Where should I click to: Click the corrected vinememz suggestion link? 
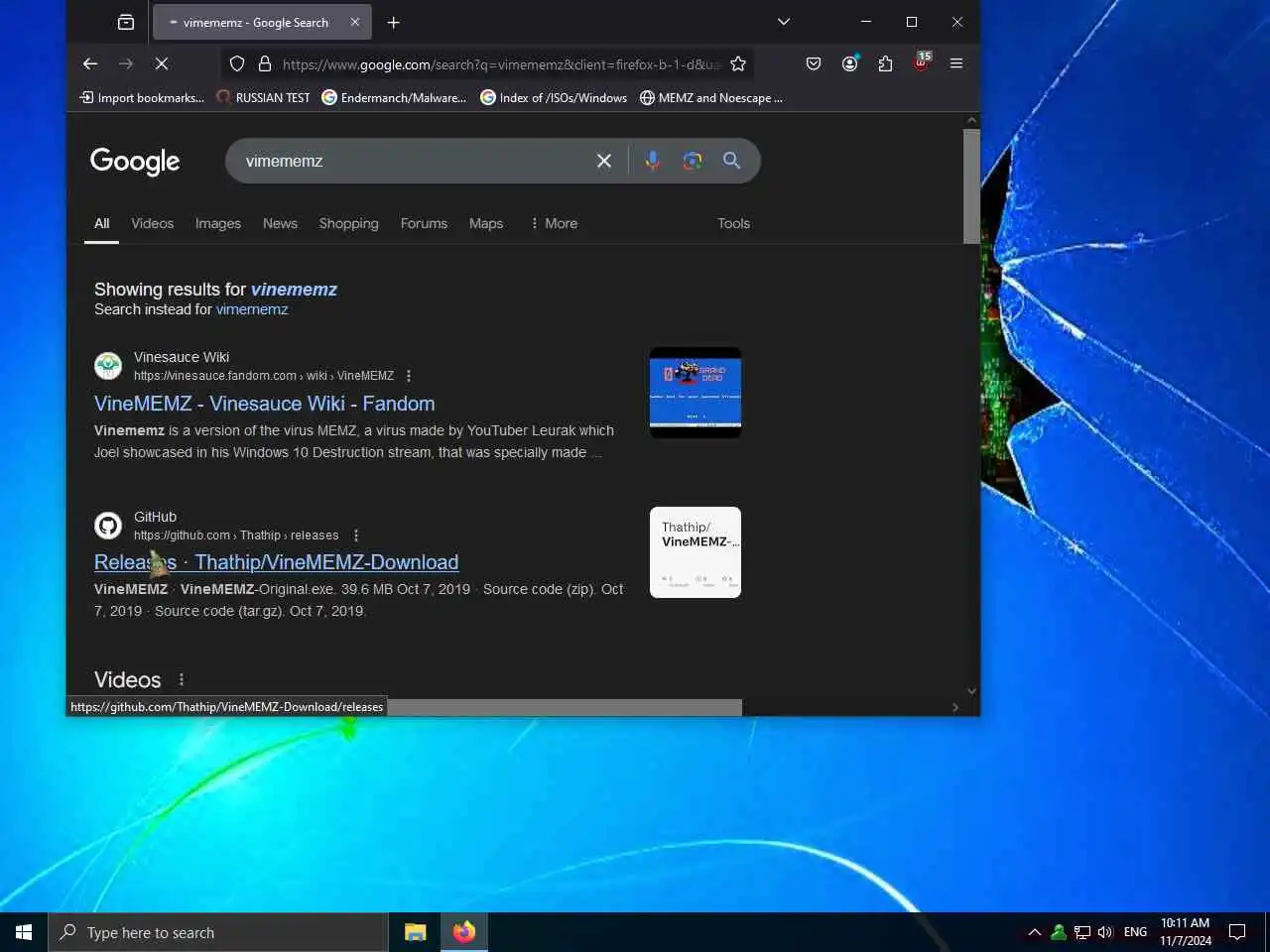[x=294, y=289]
